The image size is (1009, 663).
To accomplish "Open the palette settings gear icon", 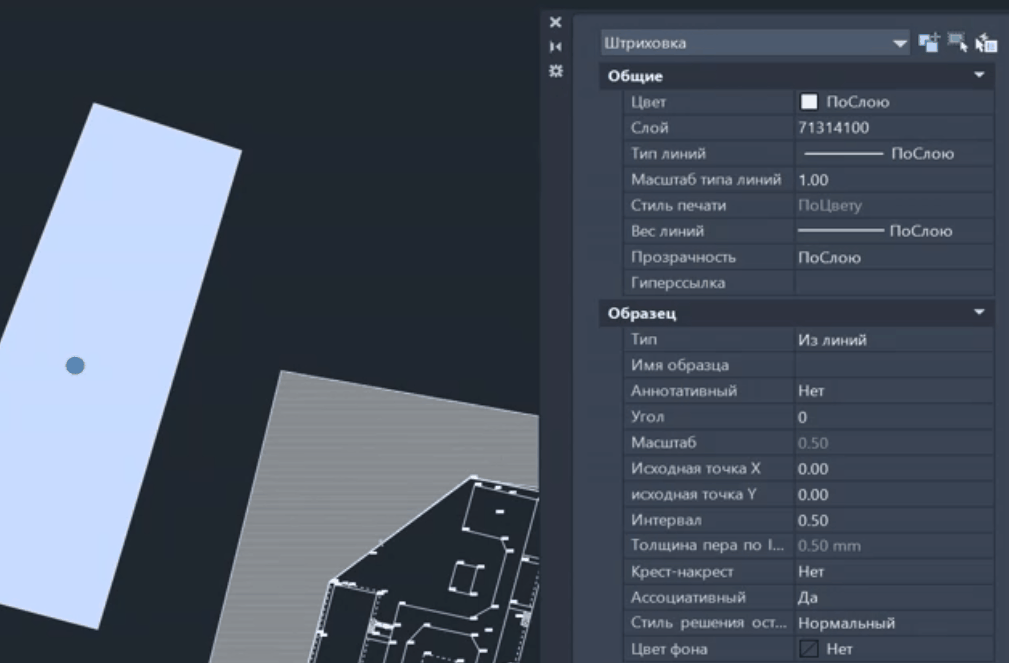I will click(x=556, y=71).
